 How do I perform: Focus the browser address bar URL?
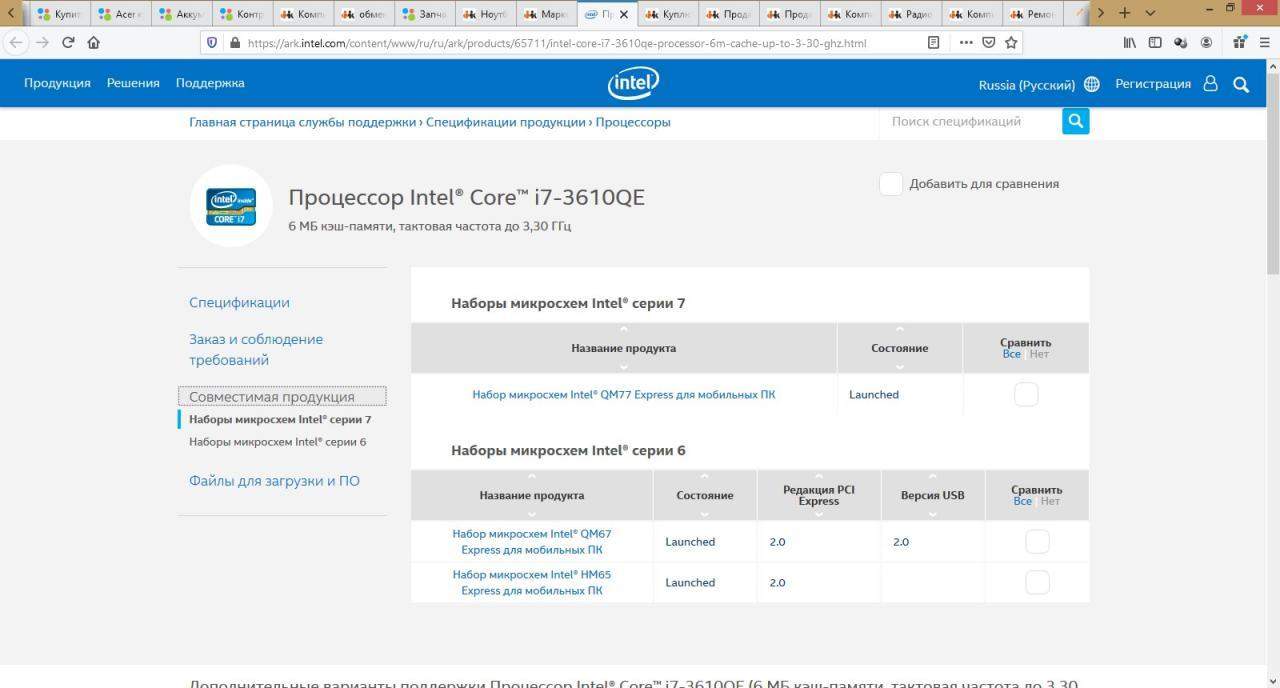click(x=557, y=43)
